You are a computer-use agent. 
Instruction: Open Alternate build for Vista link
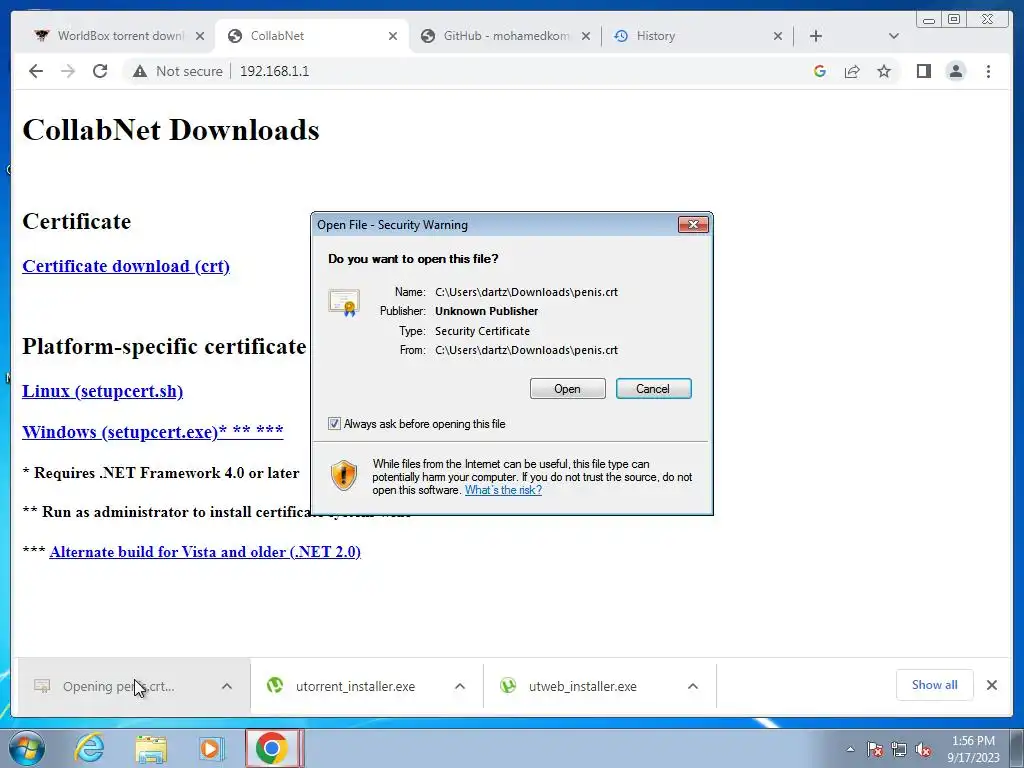pyautogui.click(x=205, y=552)
